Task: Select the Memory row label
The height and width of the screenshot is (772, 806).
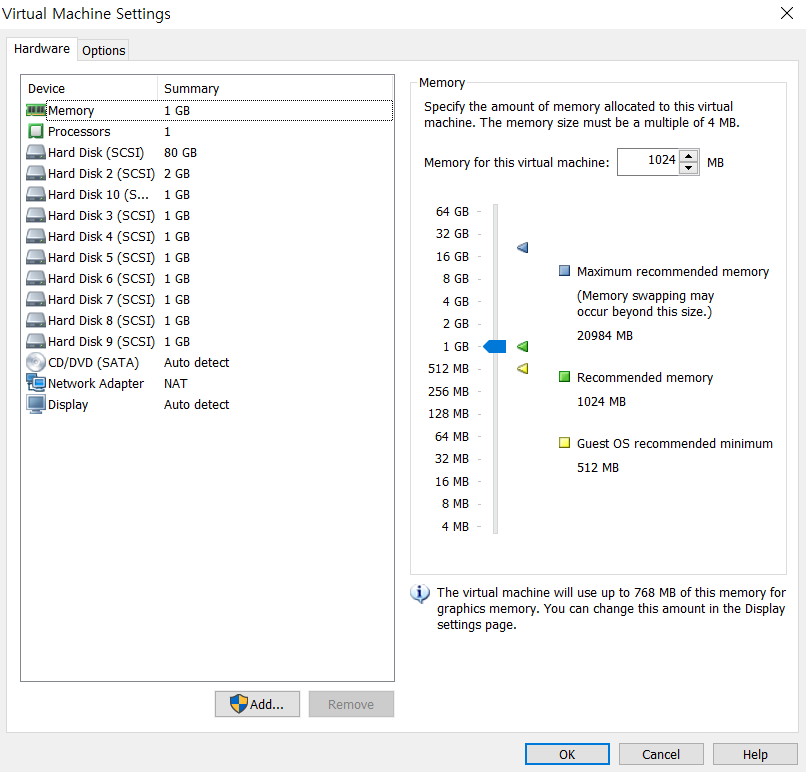Action: 71,111
